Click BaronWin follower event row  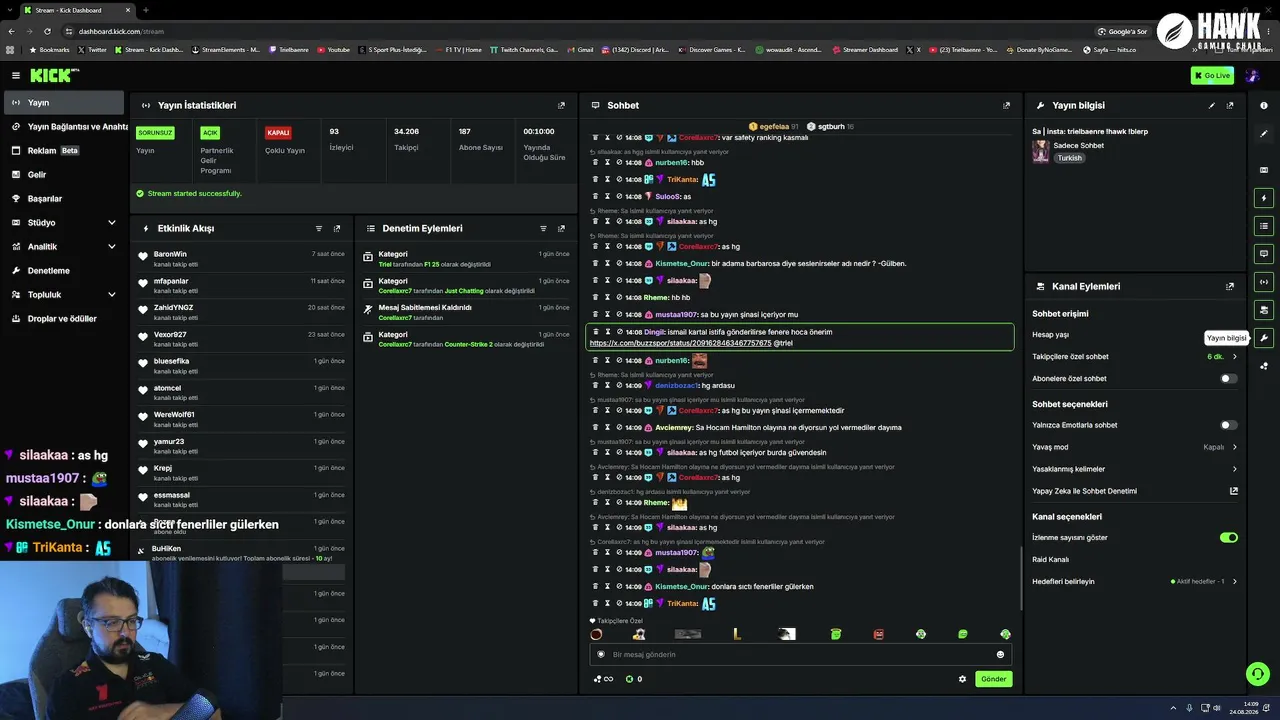(243, 258)
